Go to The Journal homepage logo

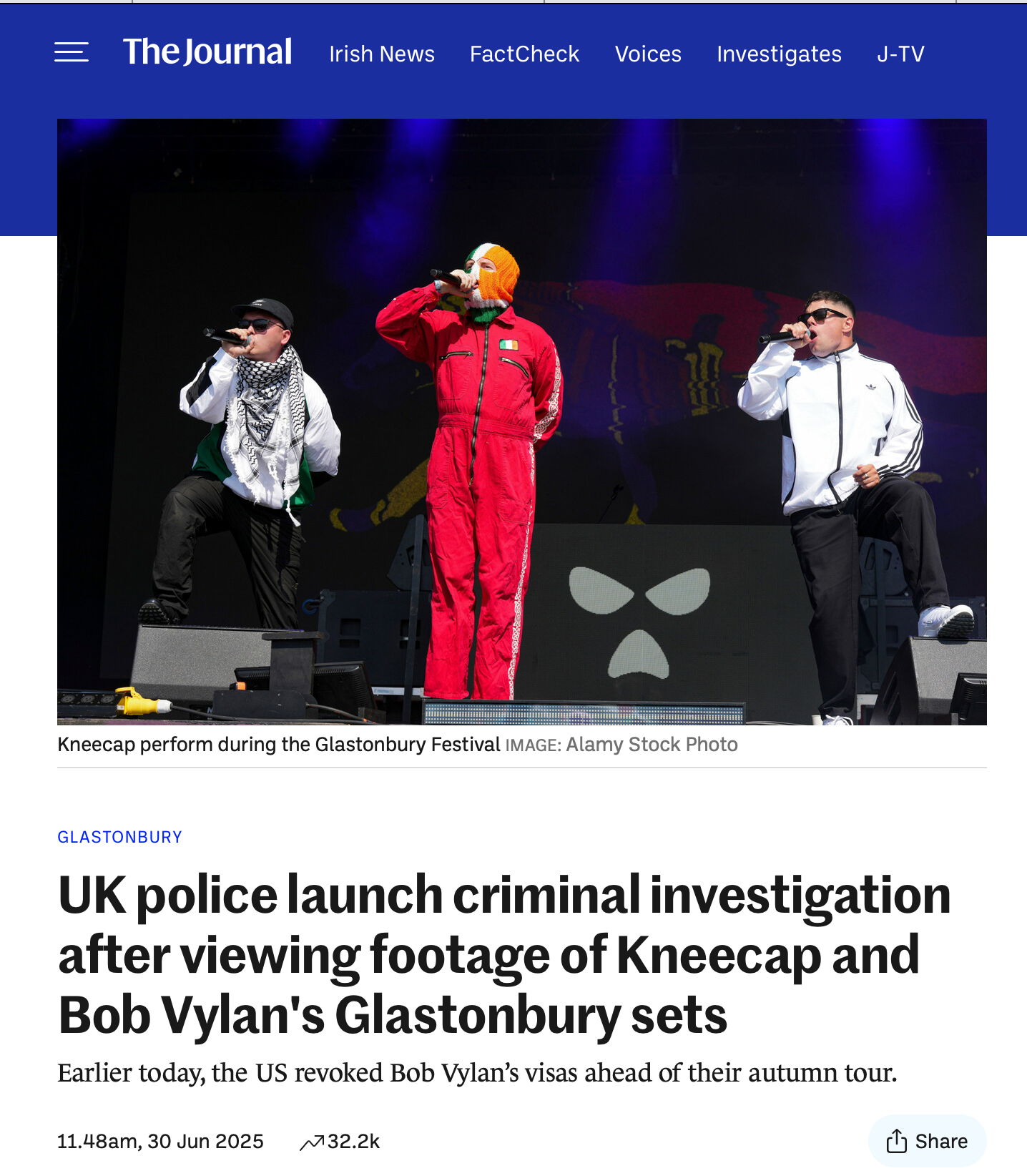(x=207, y=52)
